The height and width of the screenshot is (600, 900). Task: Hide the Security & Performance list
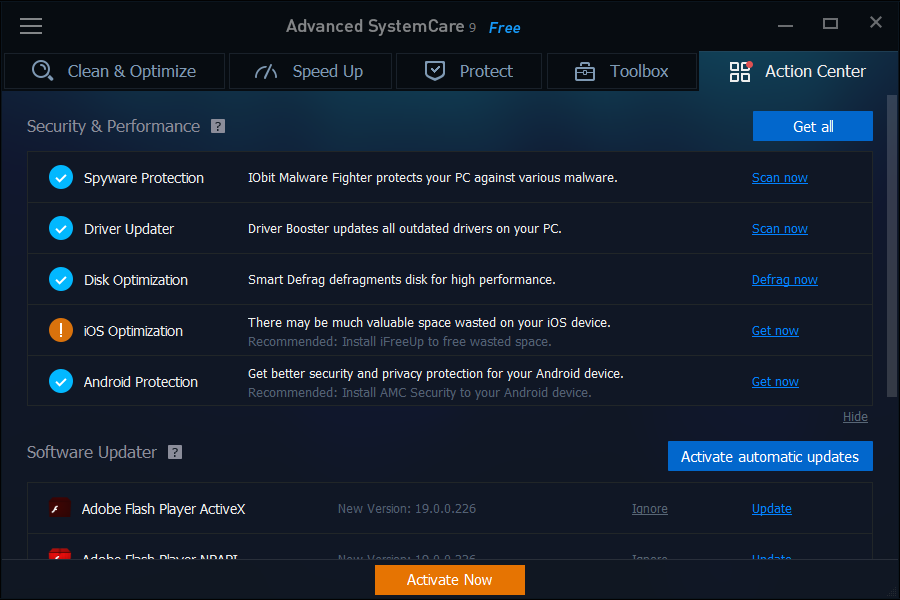click(855, 417)
